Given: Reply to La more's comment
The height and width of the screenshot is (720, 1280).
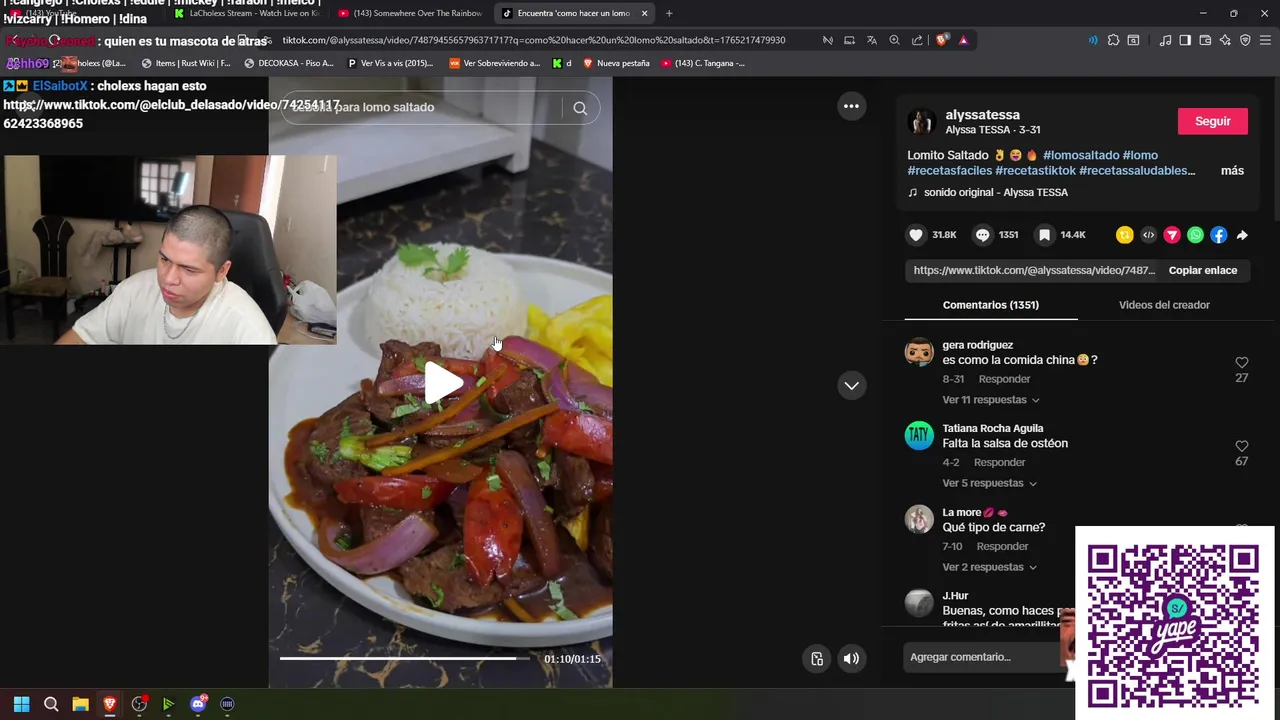Looking at the screenshot, I should (x=1002, y=546).
